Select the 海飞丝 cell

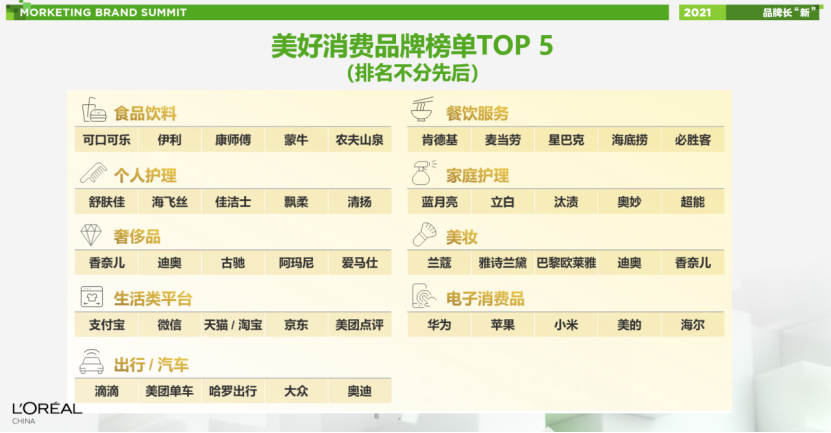coord(170,202)
